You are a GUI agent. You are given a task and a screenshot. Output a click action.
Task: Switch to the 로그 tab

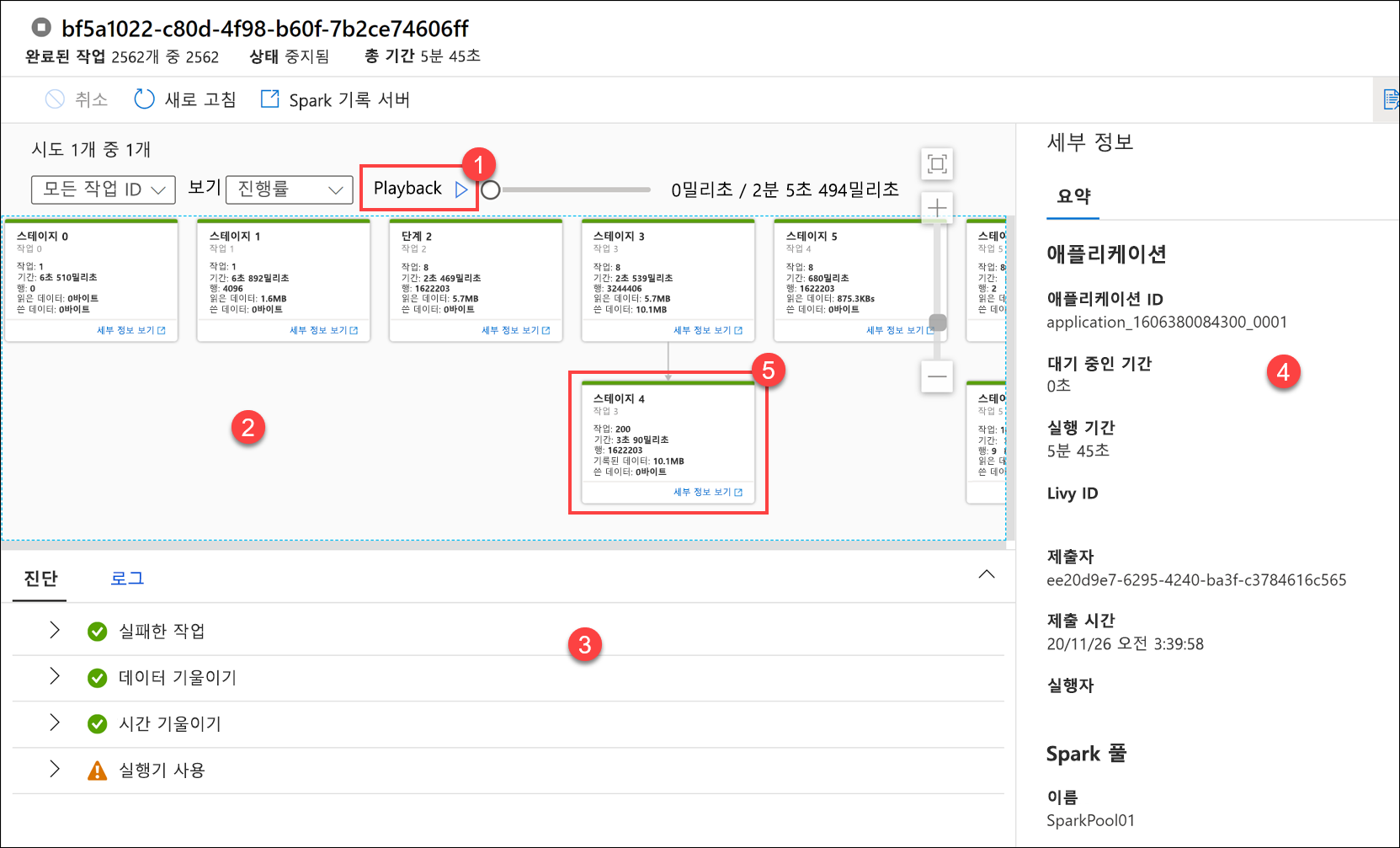coord(127,579)
